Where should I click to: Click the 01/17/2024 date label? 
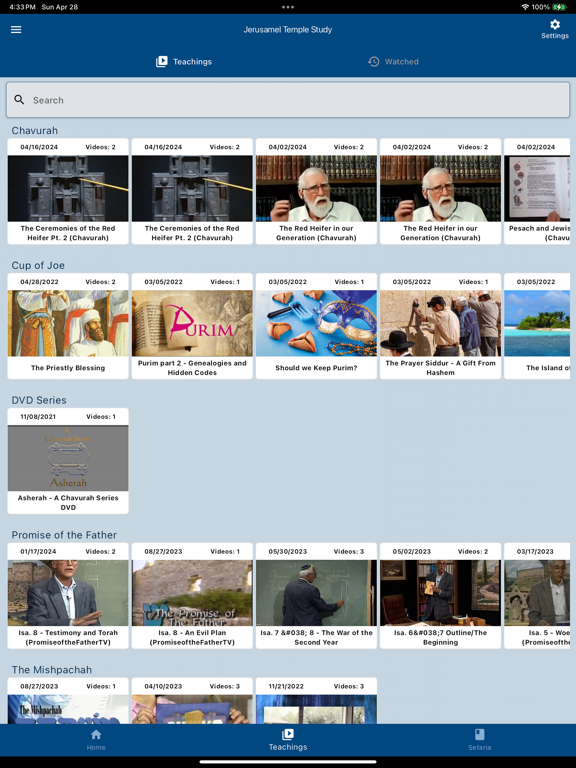[x=38, y=552]
